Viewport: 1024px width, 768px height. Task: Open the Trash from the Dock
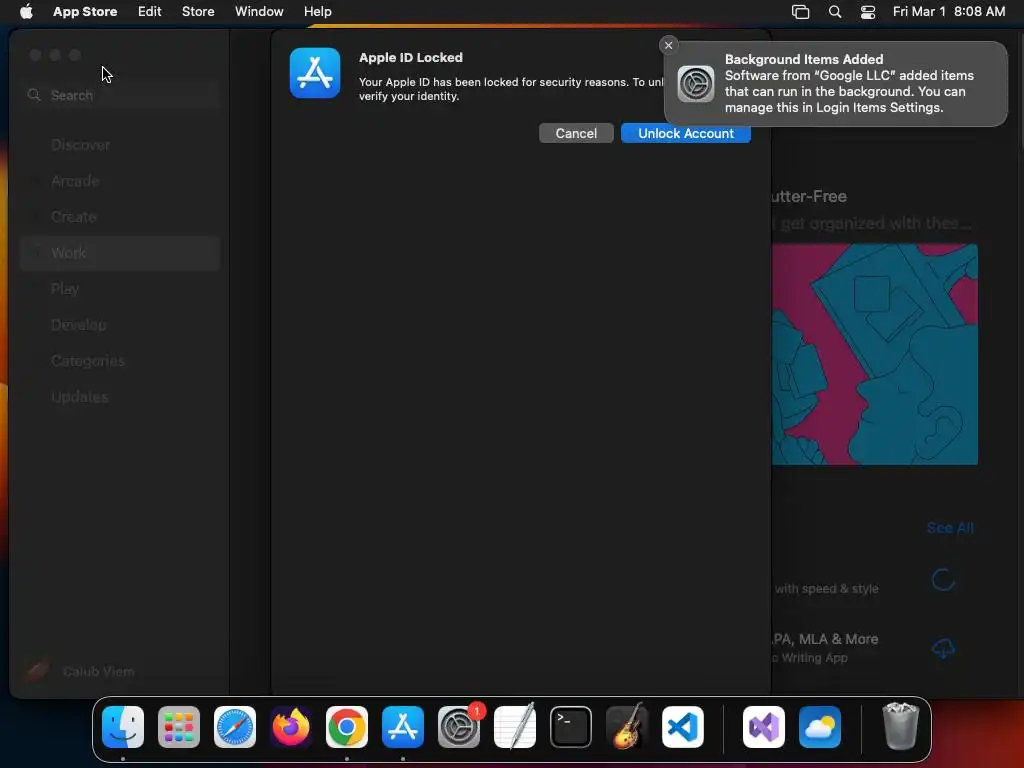901,726
